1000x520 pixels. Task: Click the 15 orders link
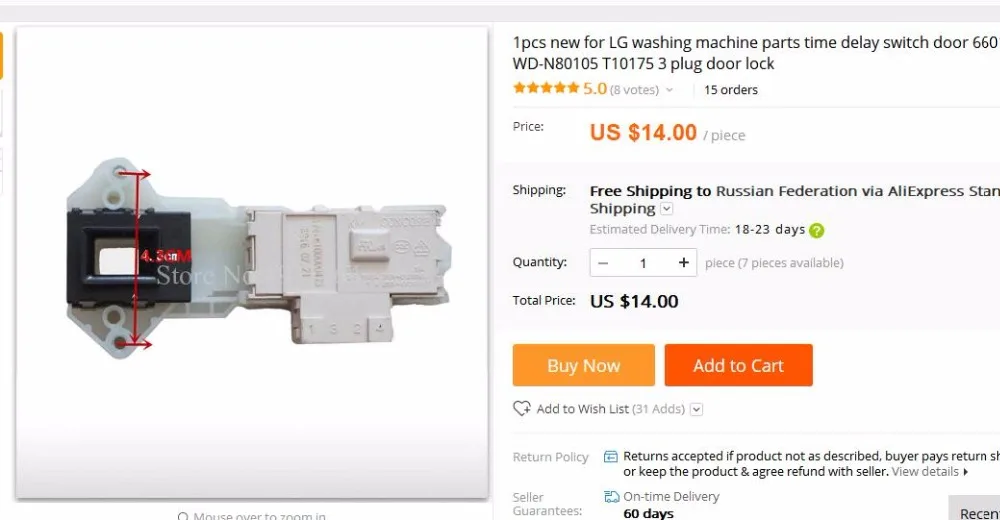click(731, 90)
